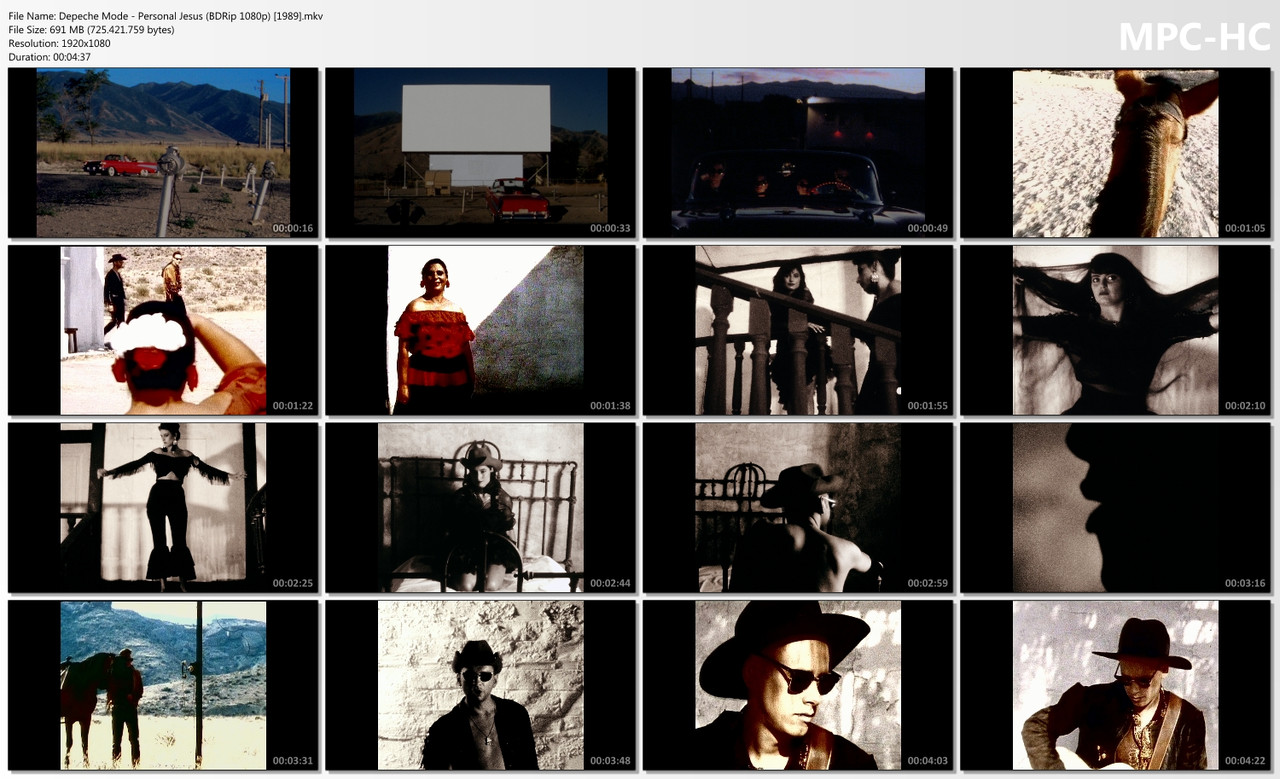The height and width of the screenshot is (779, 1280).
Task: Open the thumbnail showing the red convertible at 00:00:16
Action: (x=163, y=152)
